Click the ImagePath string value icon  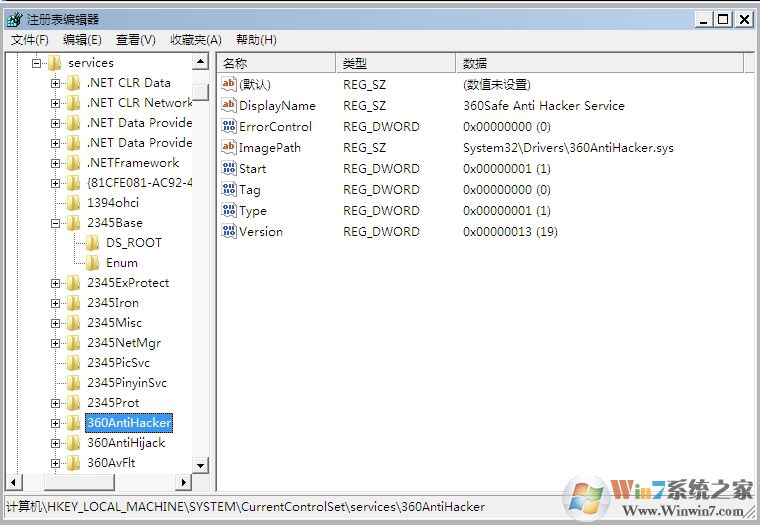pyautogui.click(x=229, y=148)
